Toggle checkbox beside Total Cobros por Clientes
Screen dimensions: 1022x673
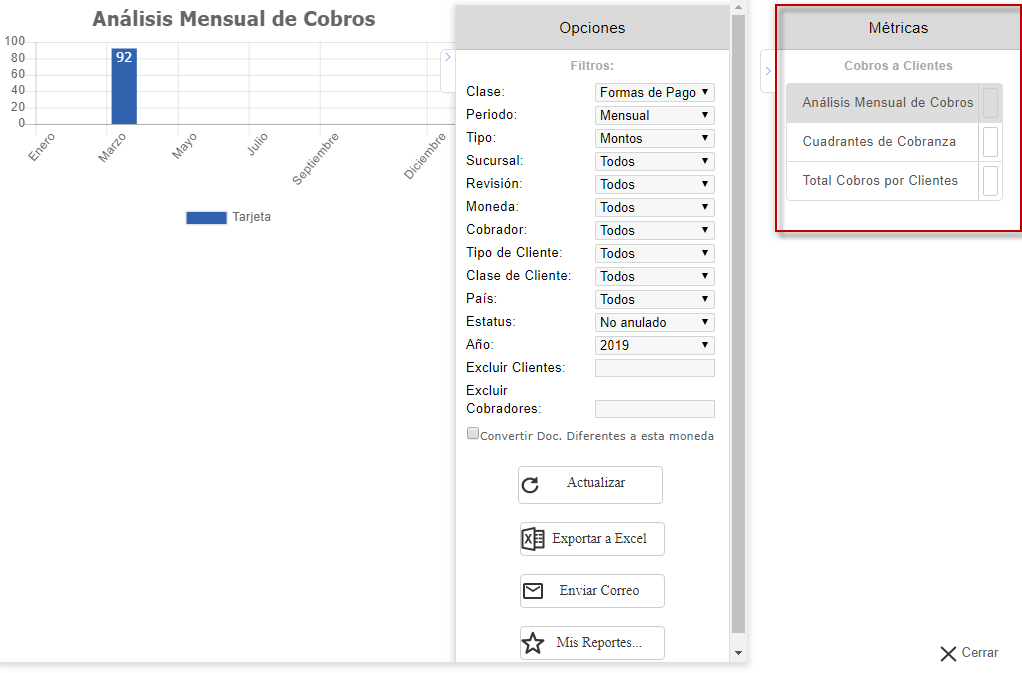(x=990, y=181)
